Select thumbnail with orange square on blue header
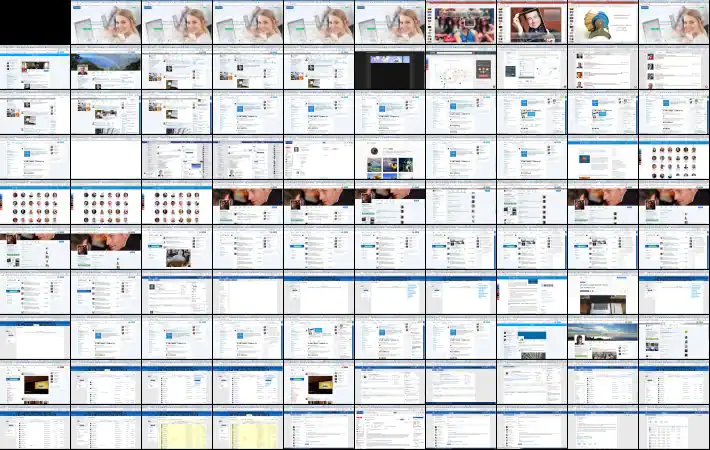 coord(603,158)
